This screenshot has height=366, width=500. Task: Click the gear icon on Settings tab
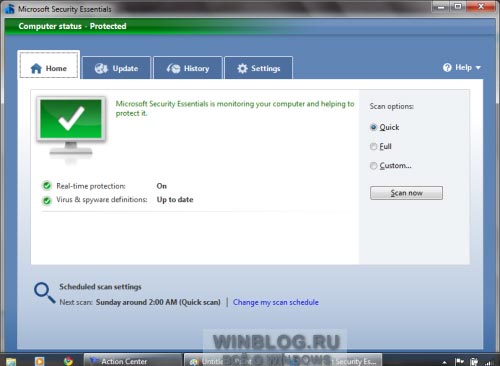[x=242, y=68]
